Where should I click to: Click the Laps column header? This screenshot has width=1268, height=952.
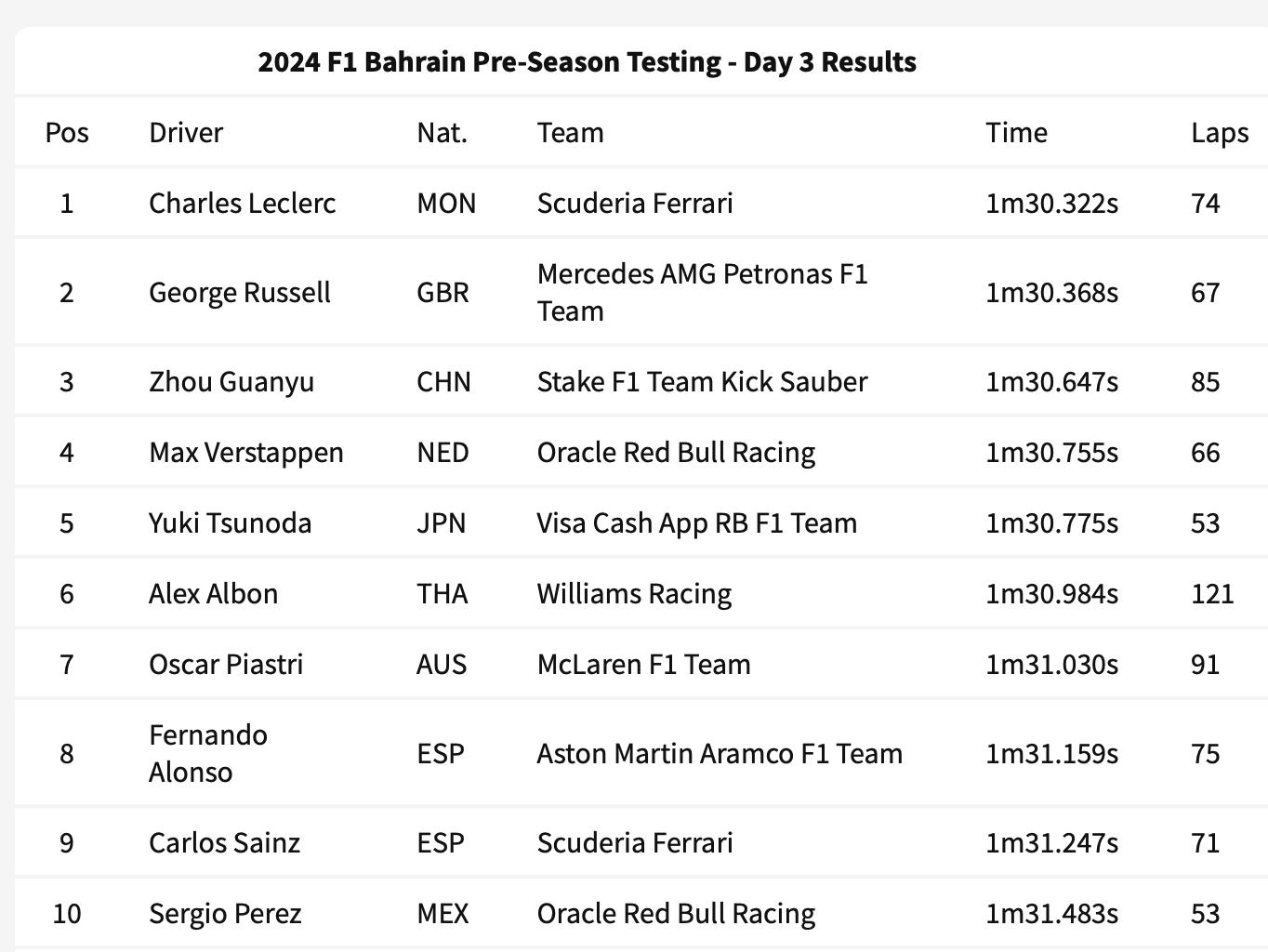1219,132
